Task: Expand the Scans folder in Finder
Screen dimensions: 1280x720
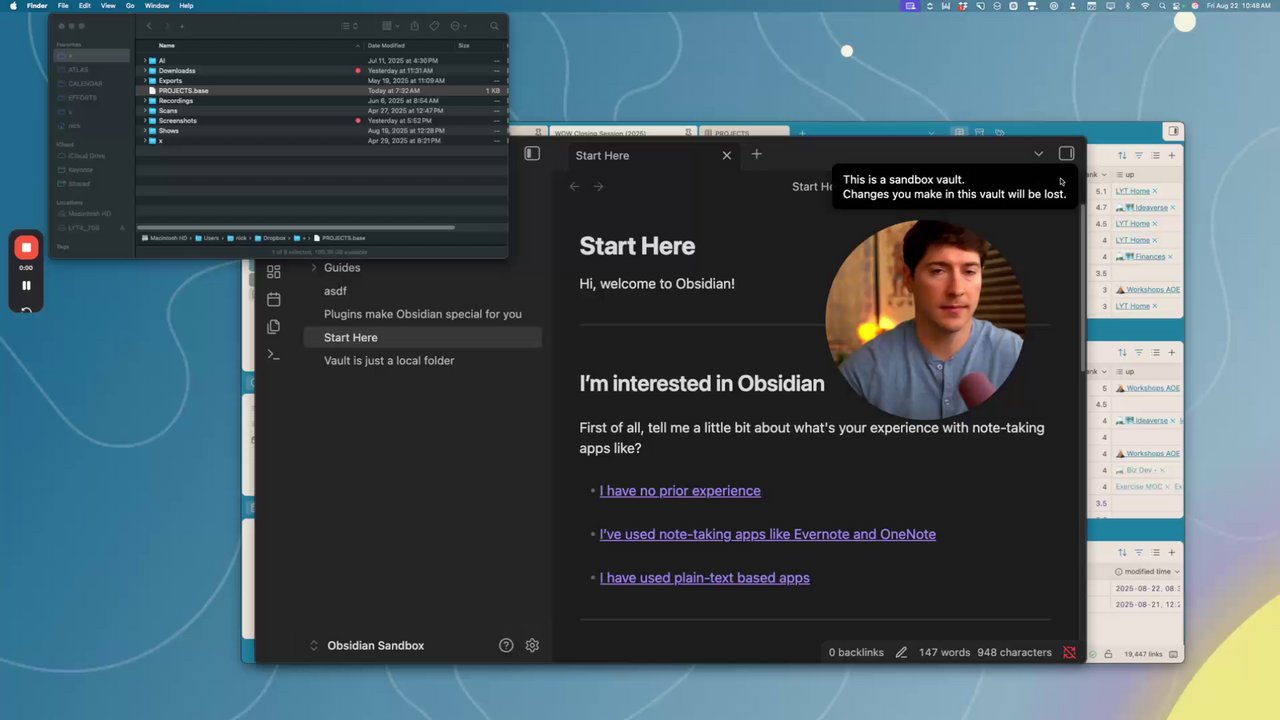Action: 146,111
